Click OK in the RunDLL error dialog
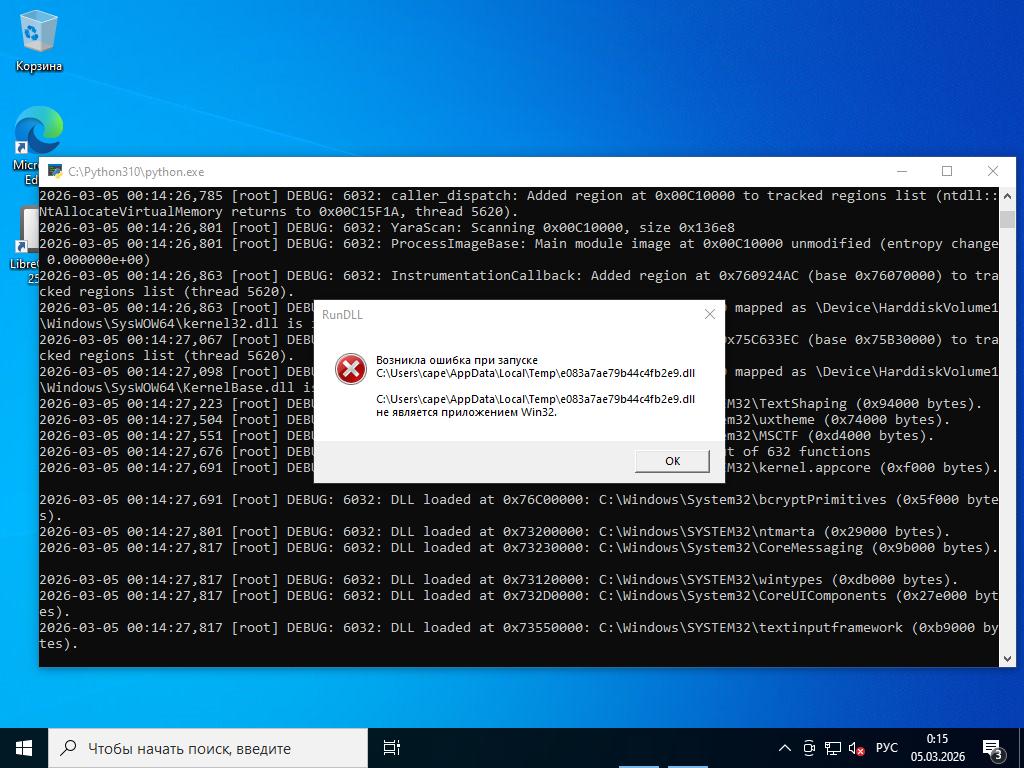Image resolution: width=1024 pixels, height=768 pixels. (x=672, y=461)
